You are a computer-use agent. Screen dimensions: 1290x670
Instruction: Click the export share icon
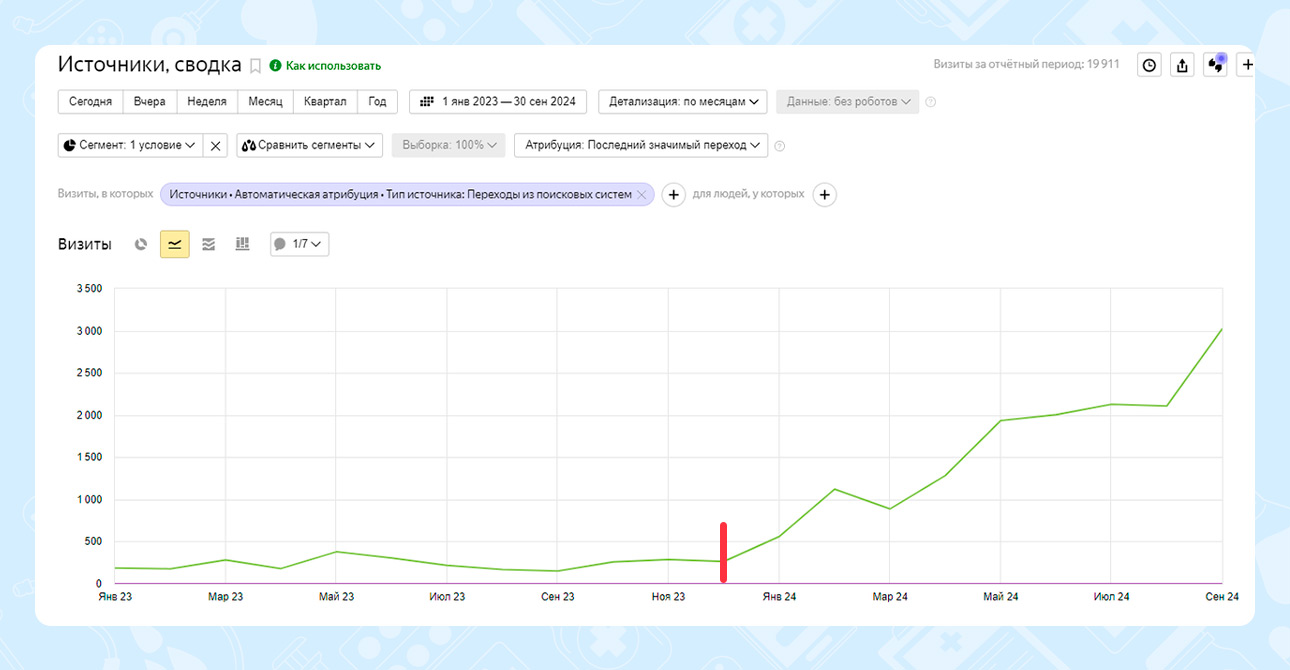[x=1182, y=66]
